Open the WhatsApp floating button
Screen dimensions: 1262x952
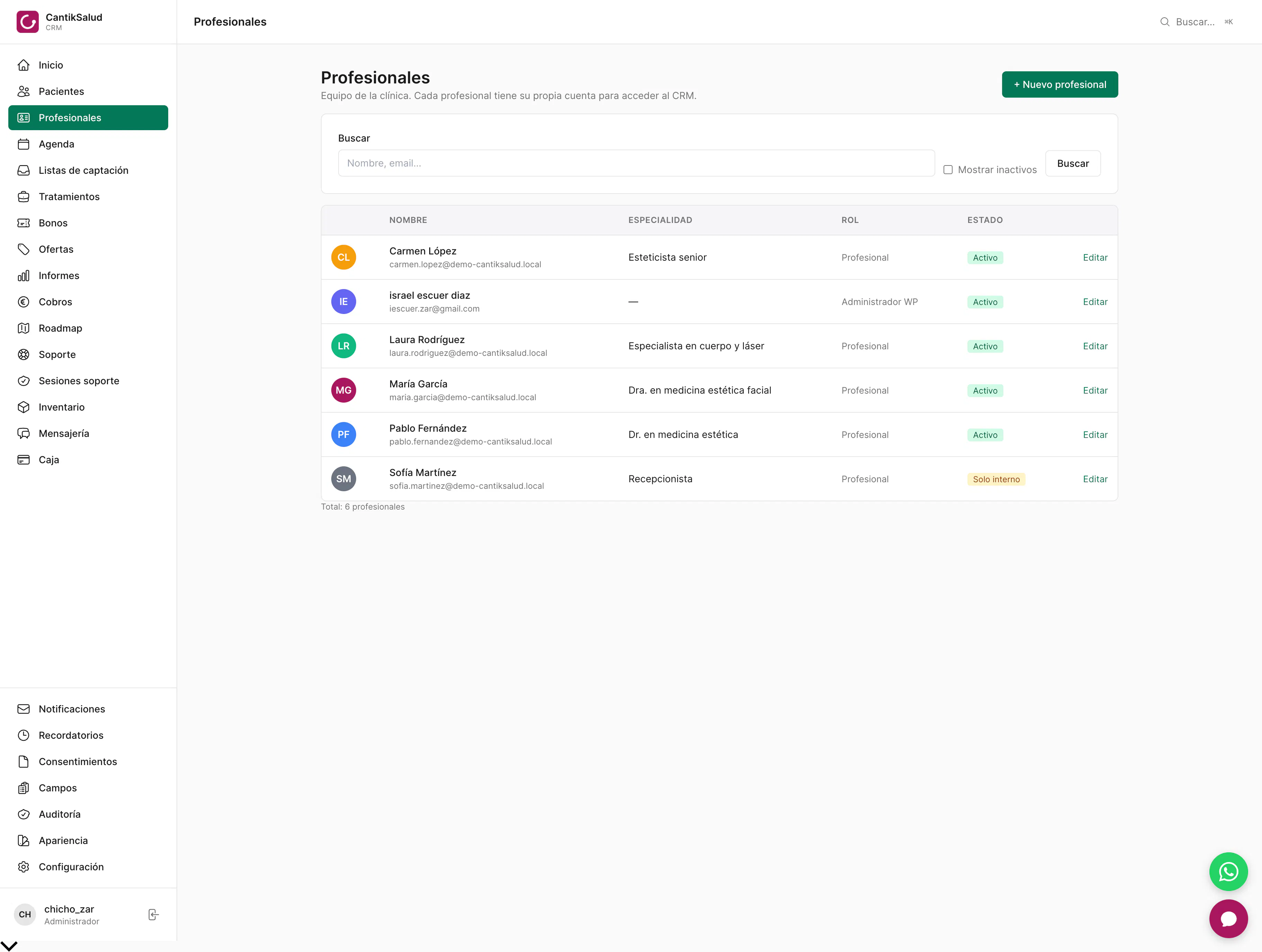1228,872
